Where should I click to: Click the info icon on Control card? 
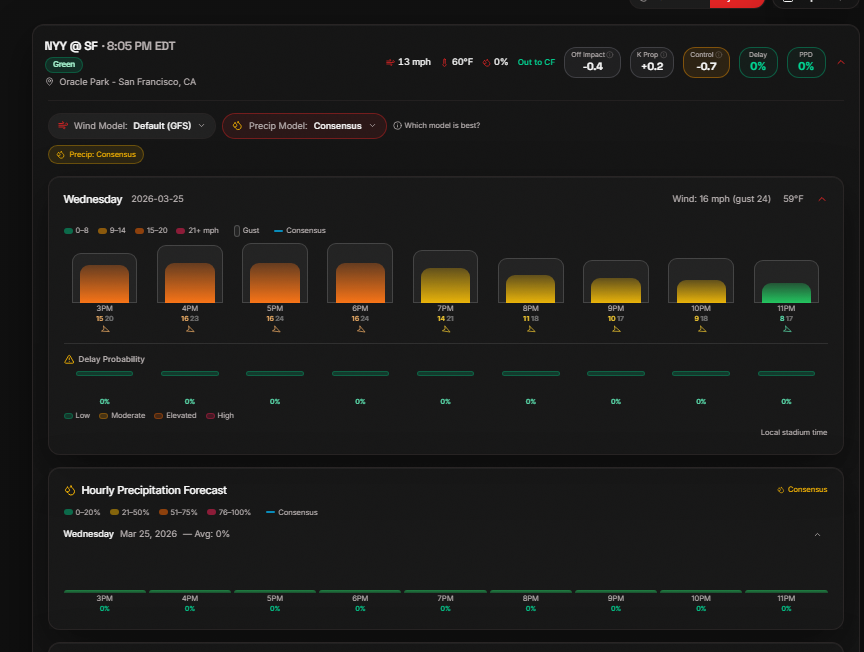coord(719,55)
